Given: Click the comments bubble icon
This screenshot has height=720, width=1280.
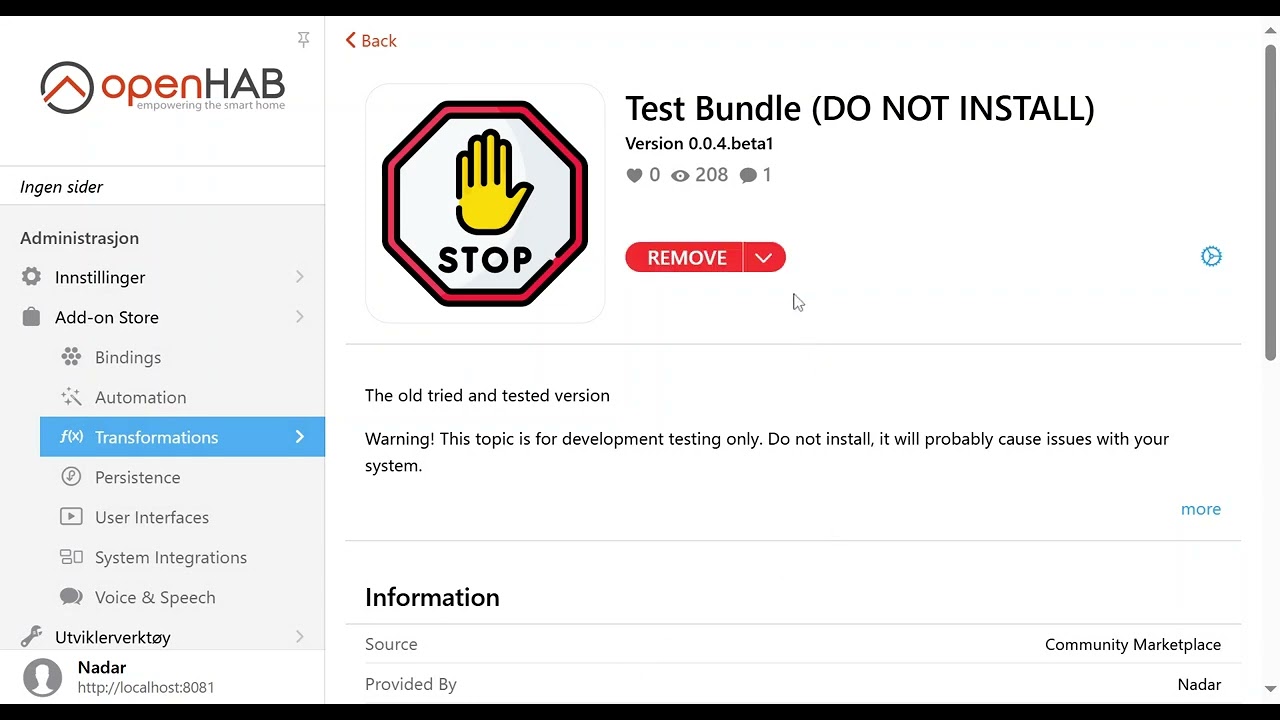Looking at the screenshot, I should pos(748,176).
